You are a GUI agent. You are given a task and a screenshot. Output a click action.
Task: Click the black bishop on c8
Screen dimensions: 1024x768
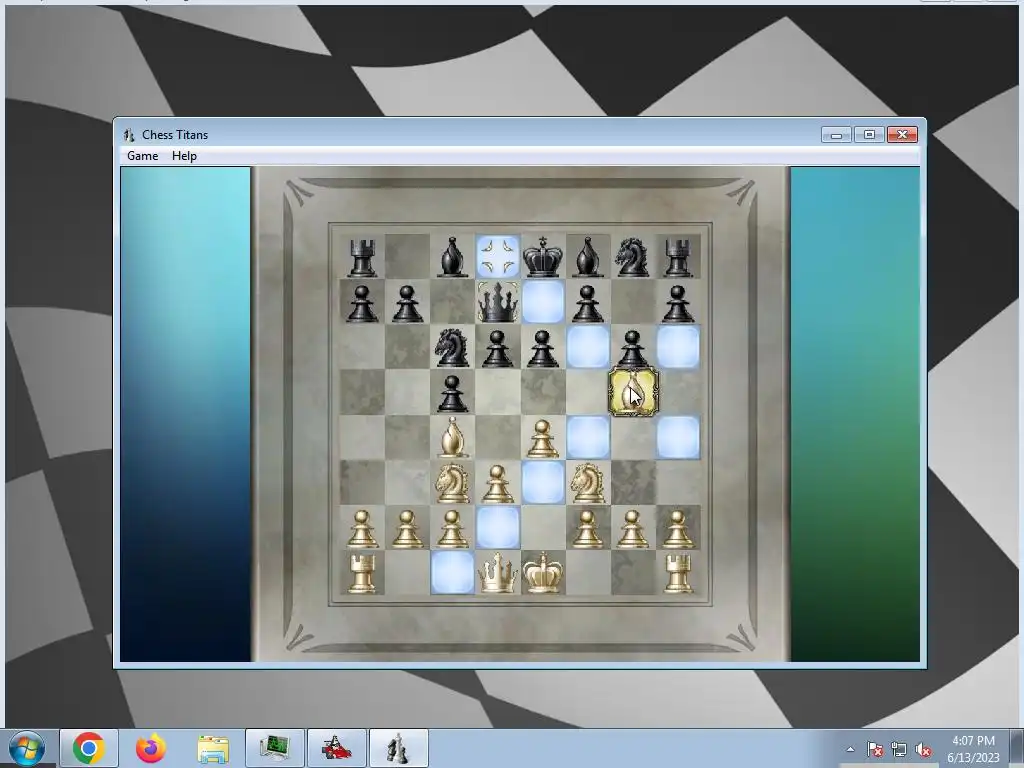(x=453, y=257)
